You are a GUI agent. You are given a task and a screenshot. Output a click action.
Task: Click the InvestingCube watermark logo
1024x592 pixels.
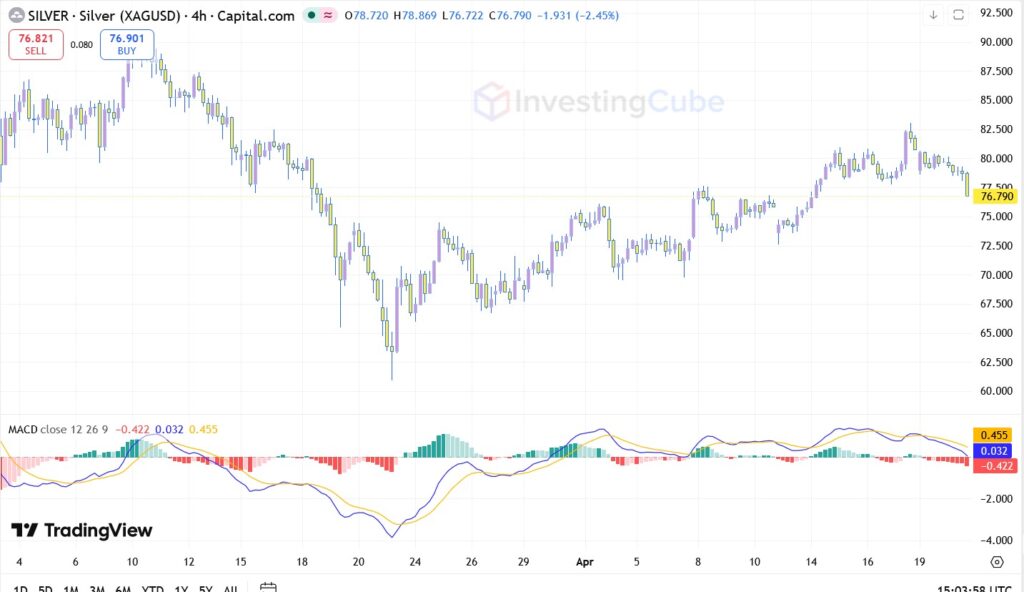599,102
